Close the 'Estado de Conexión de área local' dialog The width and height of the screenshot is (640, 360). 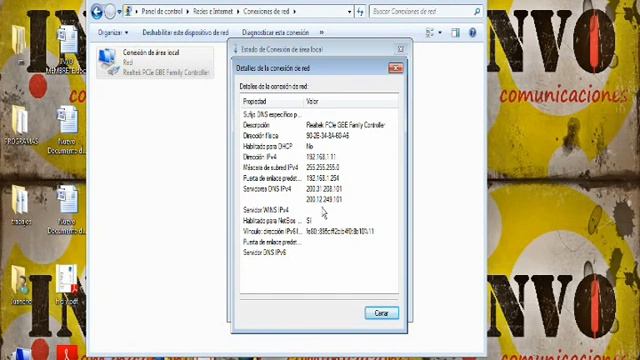coord(400,49)
